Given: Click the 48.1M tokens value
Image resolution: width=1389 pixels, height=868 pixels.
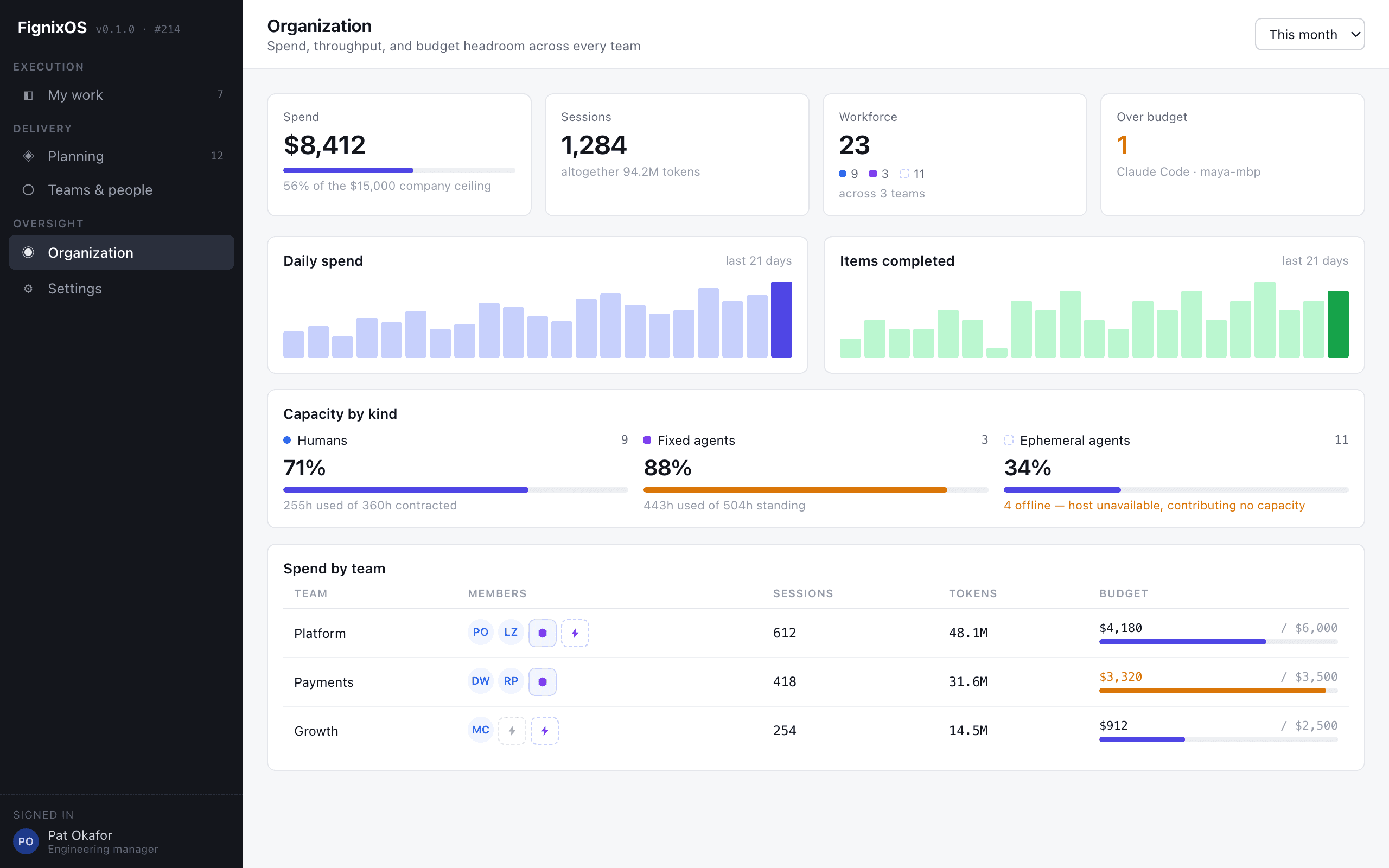Looking at the screenshot, I should [969, 633].
